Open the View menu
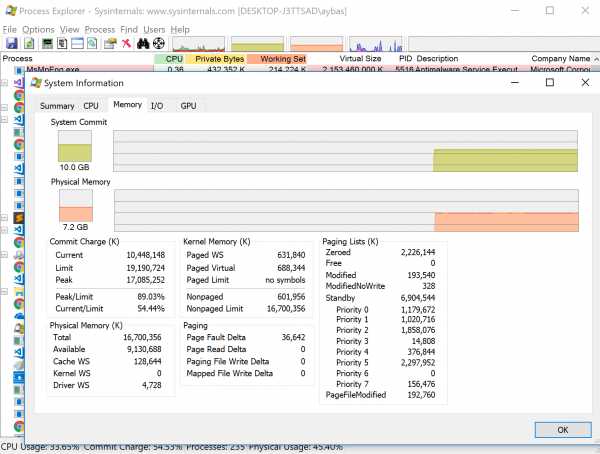Viewport: 600px width, 454px height. [69, 29]
